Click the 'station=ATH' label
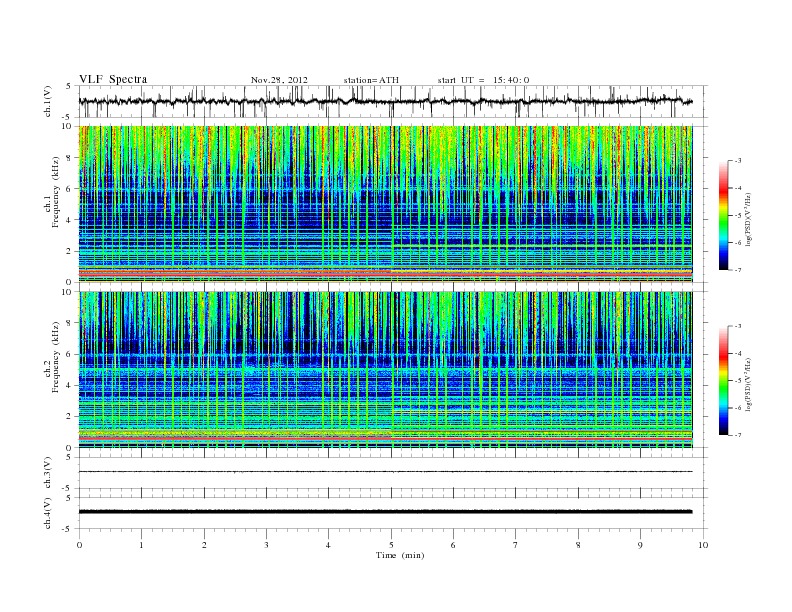Viewport: 792px width, 612px height. tap(371, 80)
